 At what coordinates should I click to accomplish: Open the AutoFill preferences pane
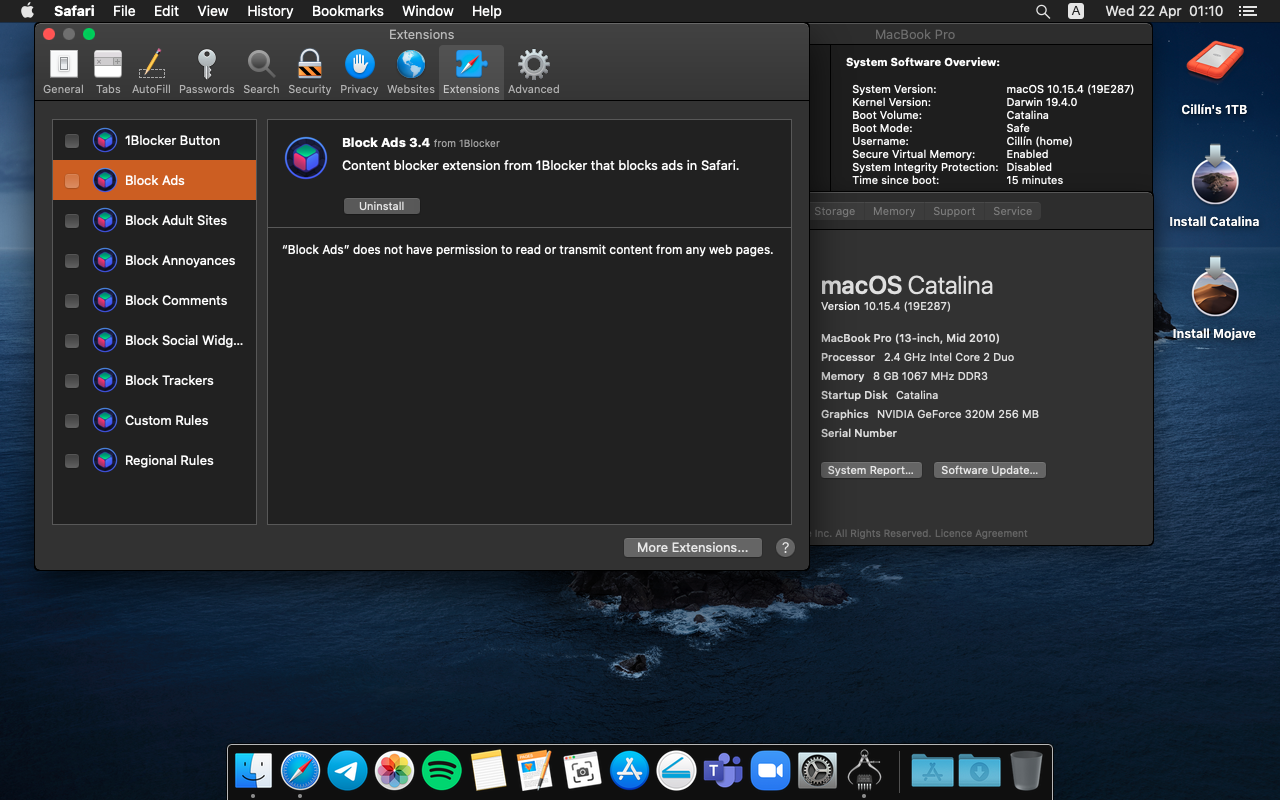(x=151, y=73)
